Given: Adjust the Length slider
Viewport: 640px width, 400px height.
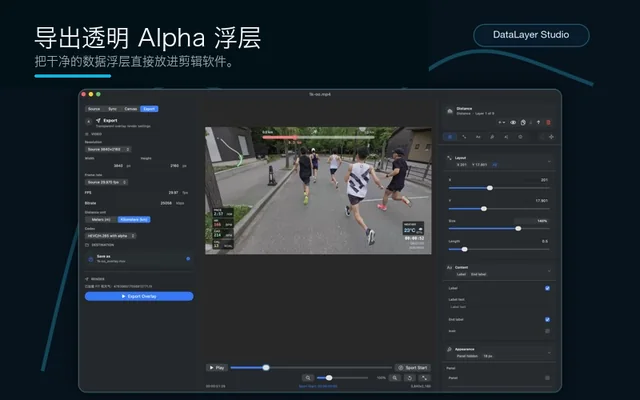Looking at the screenshot, I should click(499, 249).
